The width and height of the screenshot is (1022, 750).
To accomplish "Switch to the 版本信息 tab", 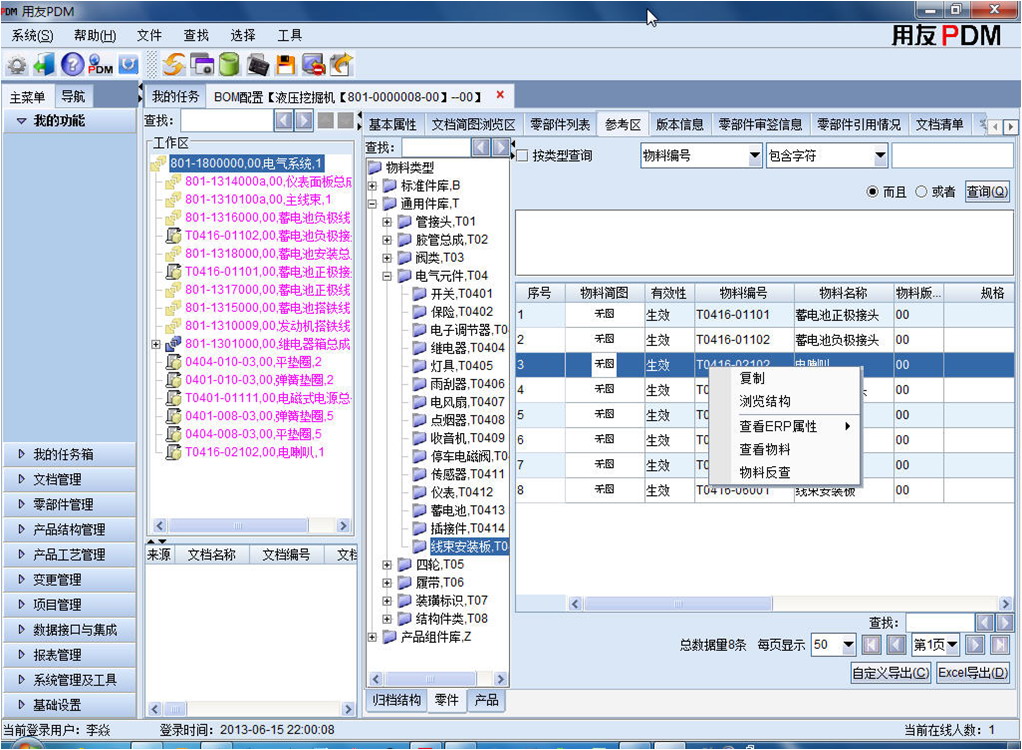I will [x=679, y=124].
